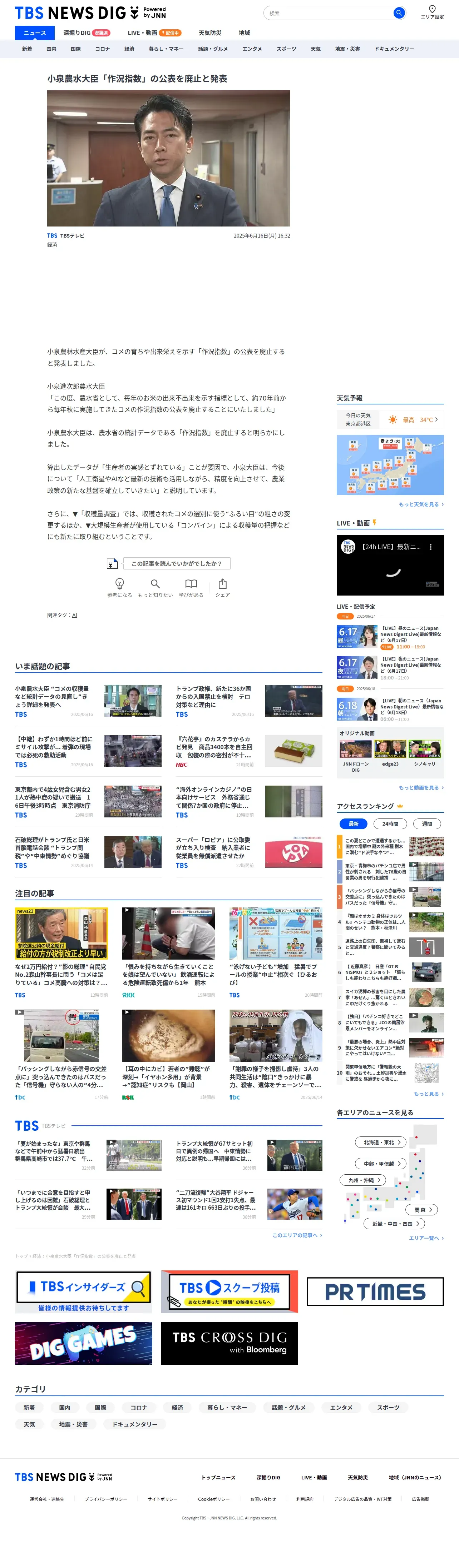Switch access ranking to 24時間
This screenshot has height=1568, width=459.
click(390, 823)
